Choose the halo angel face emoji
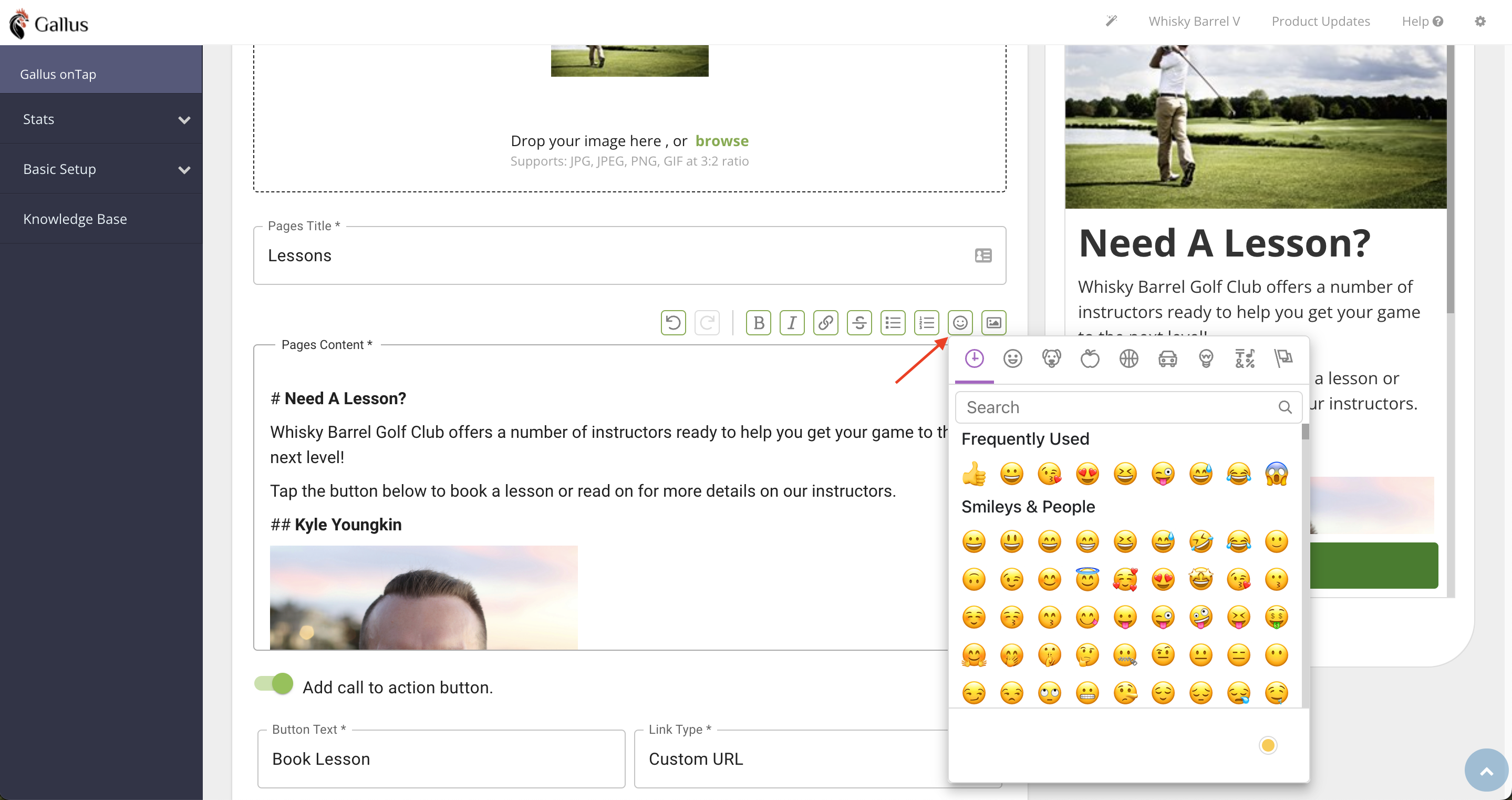 (1087, 579)
